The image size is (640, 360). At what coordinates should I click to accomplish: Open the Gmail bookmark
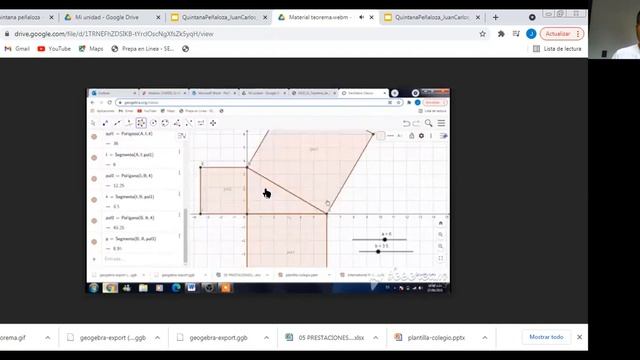tap(17, 49)
